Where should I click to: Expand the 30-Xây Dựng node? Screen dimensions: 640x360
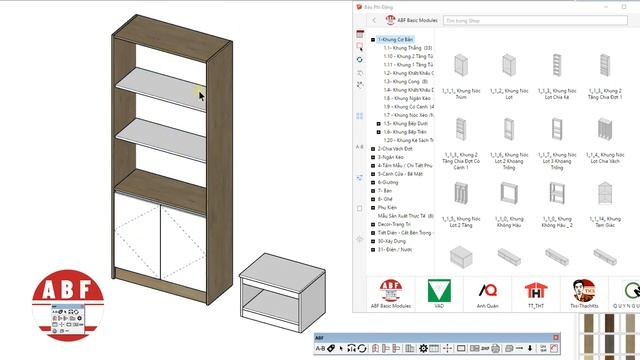(x=373, y=241)
